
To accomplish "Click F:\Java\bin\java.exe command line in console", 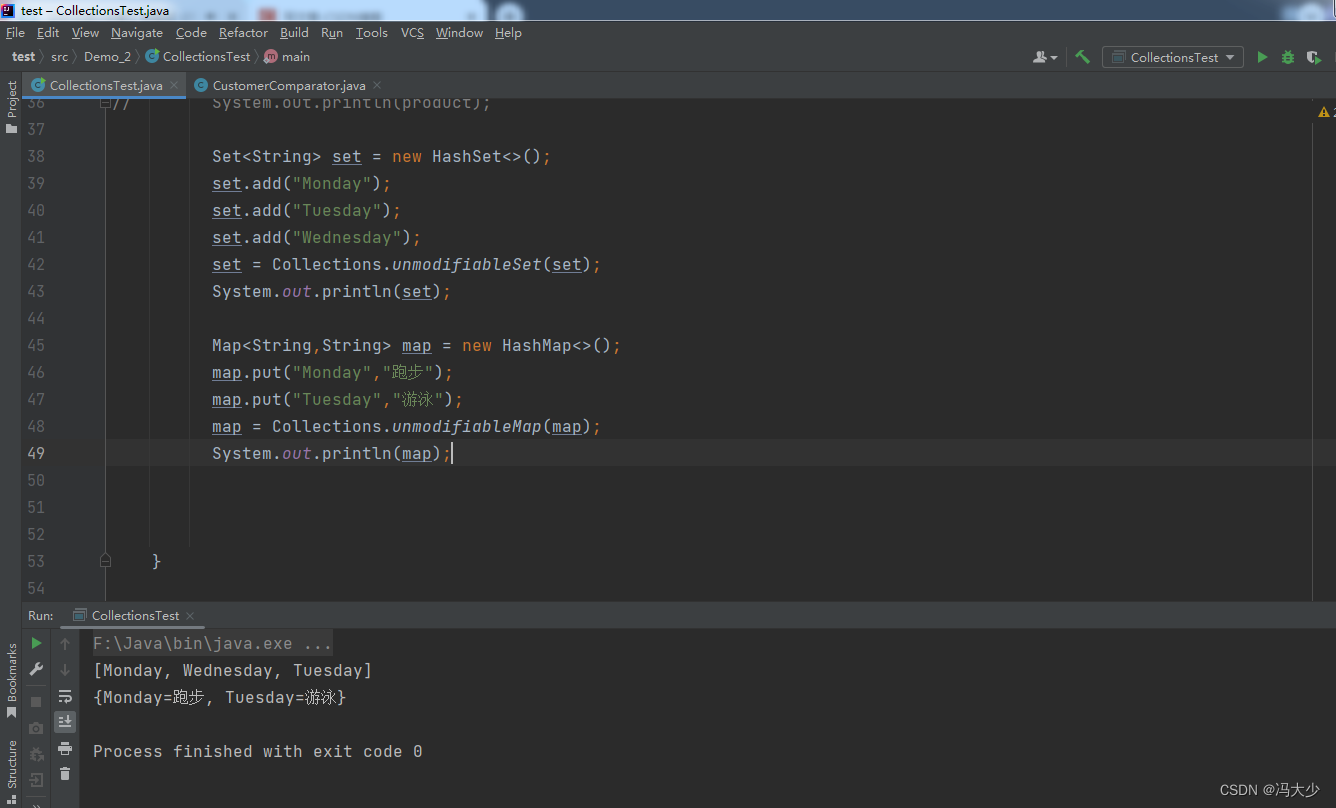I will (x=212, y=643).
